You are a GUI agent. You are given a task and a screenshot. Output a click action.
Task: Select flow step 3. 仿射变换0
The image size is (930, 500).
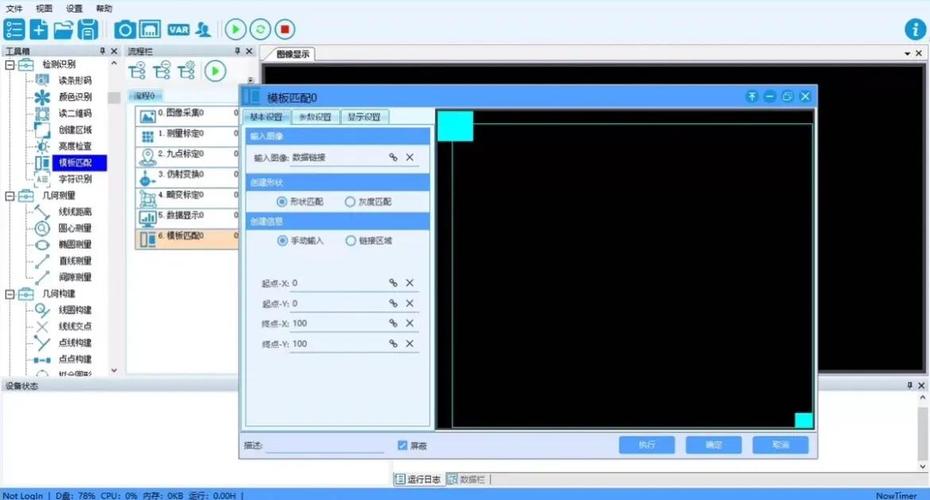coord(187,177)
